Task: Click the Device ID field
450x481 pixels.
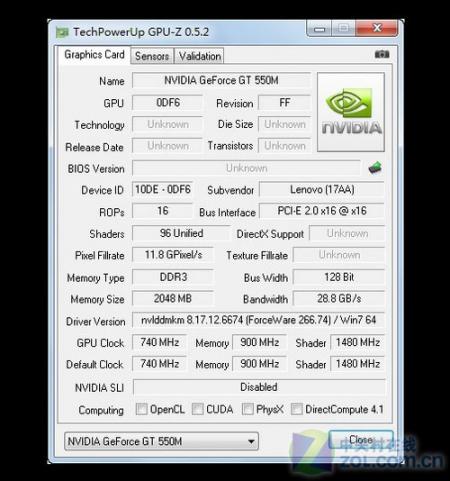Action: point(163,189)
